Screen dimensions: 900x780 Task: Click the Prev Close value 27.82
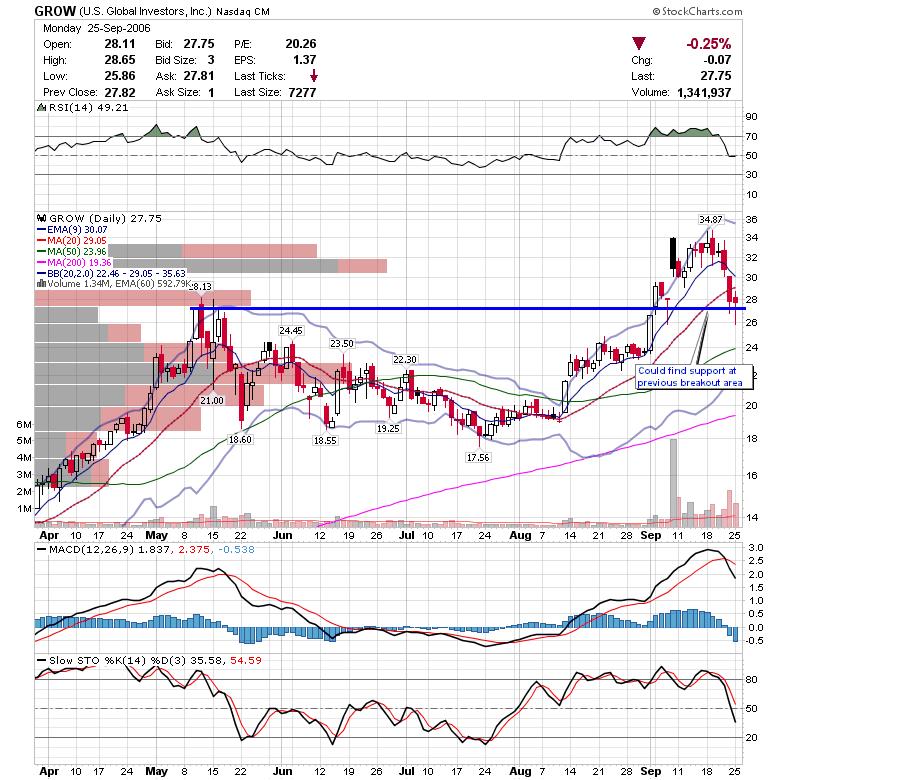click(120, 92)
